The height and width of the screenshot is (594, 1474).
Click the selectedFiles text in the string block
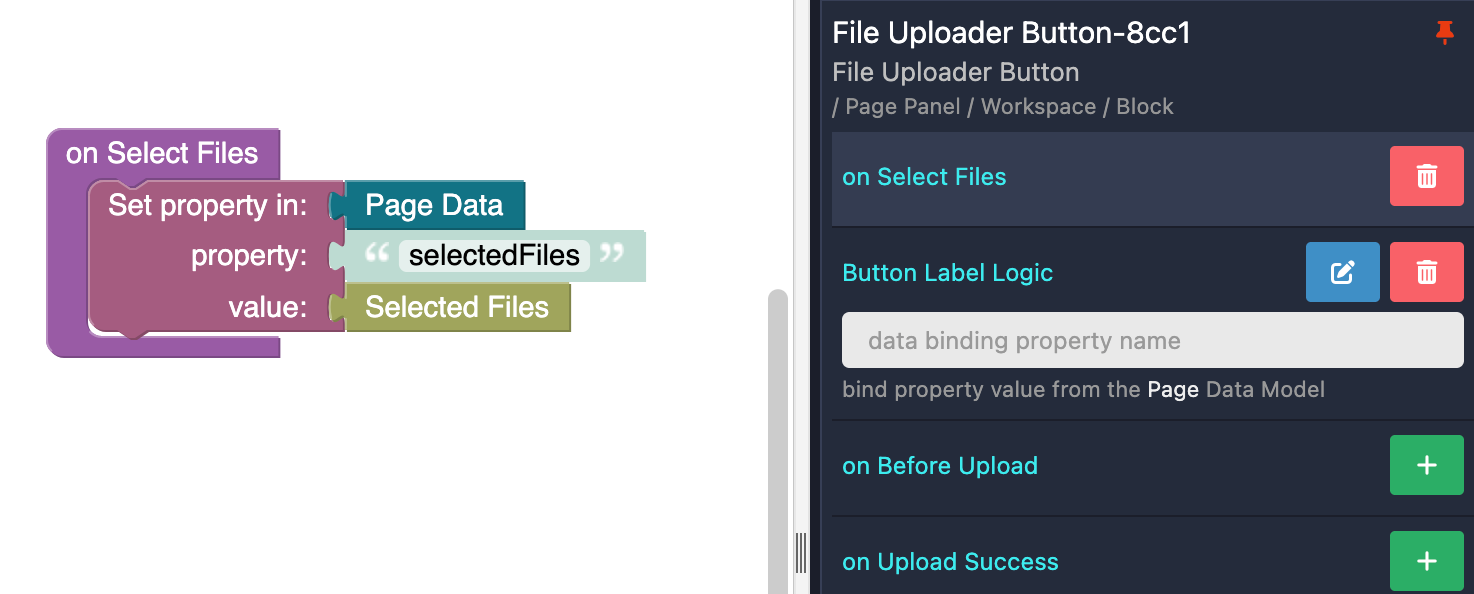[494, 256]
